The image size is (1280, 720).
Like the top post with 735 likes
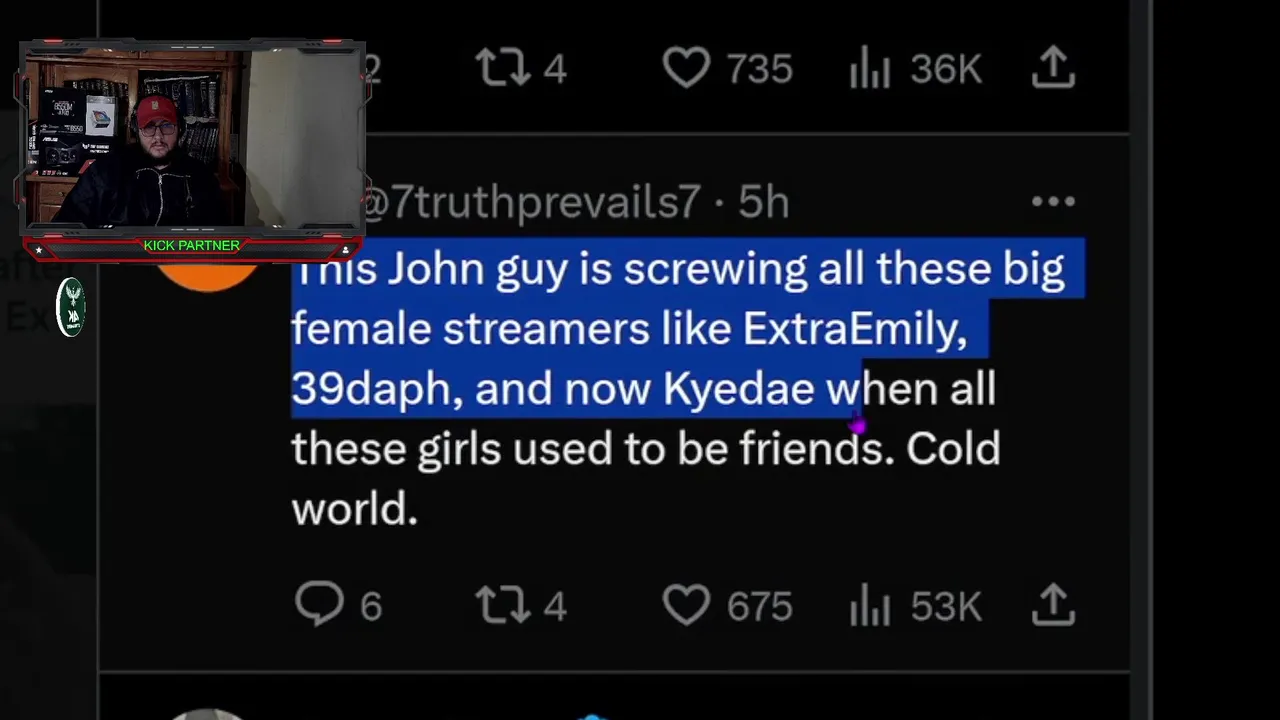click(x=686, y=68)
